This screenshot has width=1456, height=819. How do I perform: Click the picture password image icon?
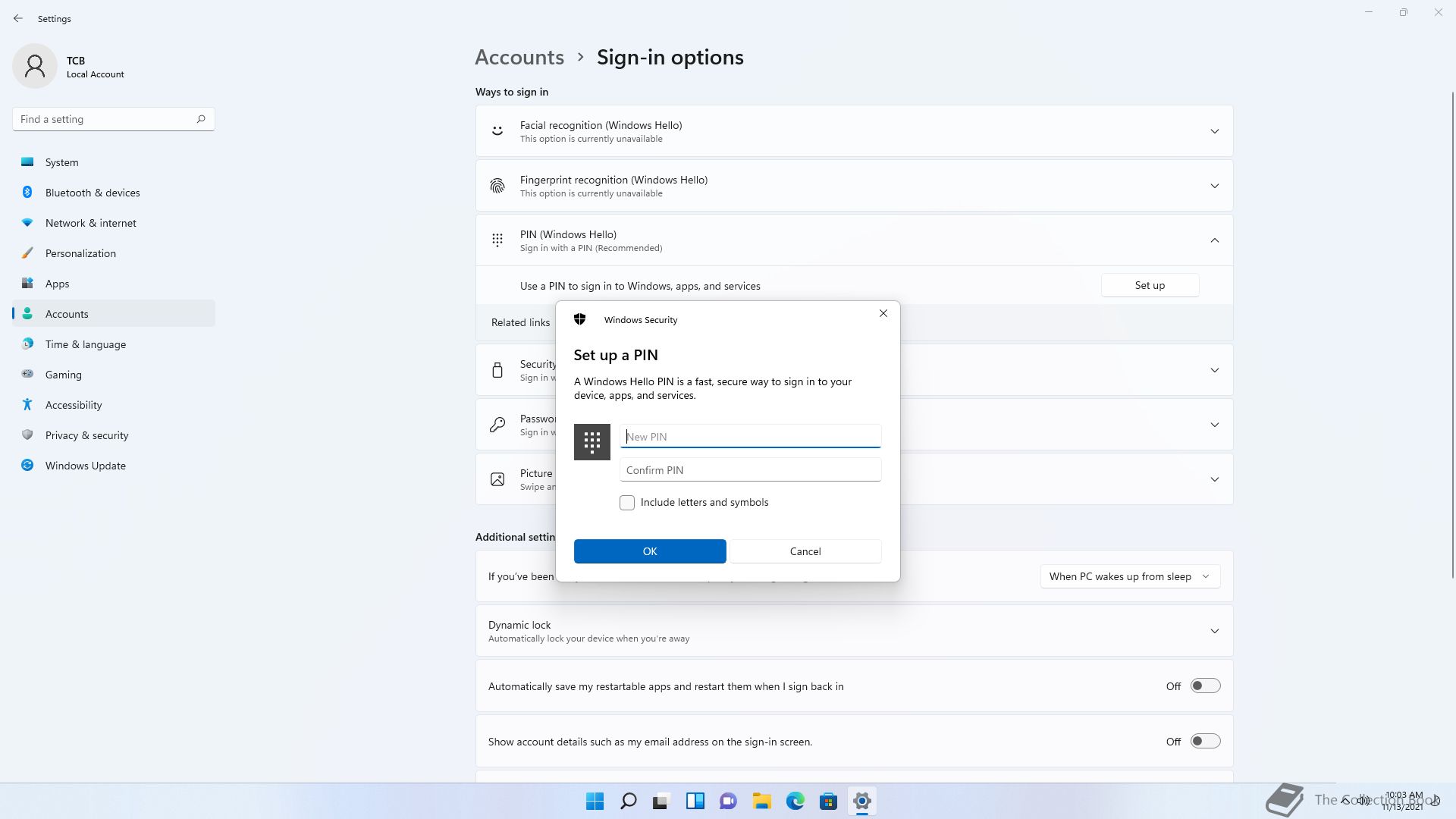point(497,479)
